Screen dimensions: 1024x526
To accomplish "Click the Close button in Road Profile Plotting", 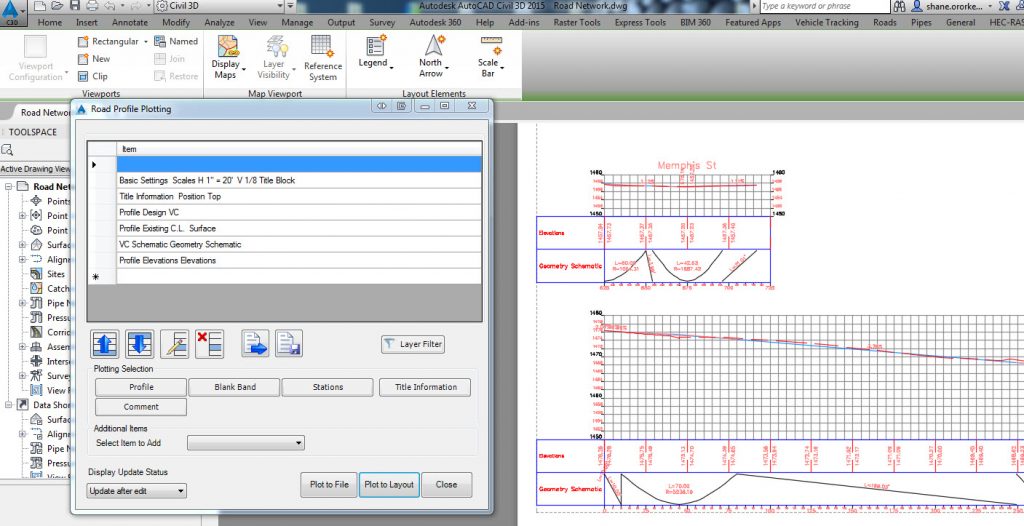I will (x=447, y=485).
